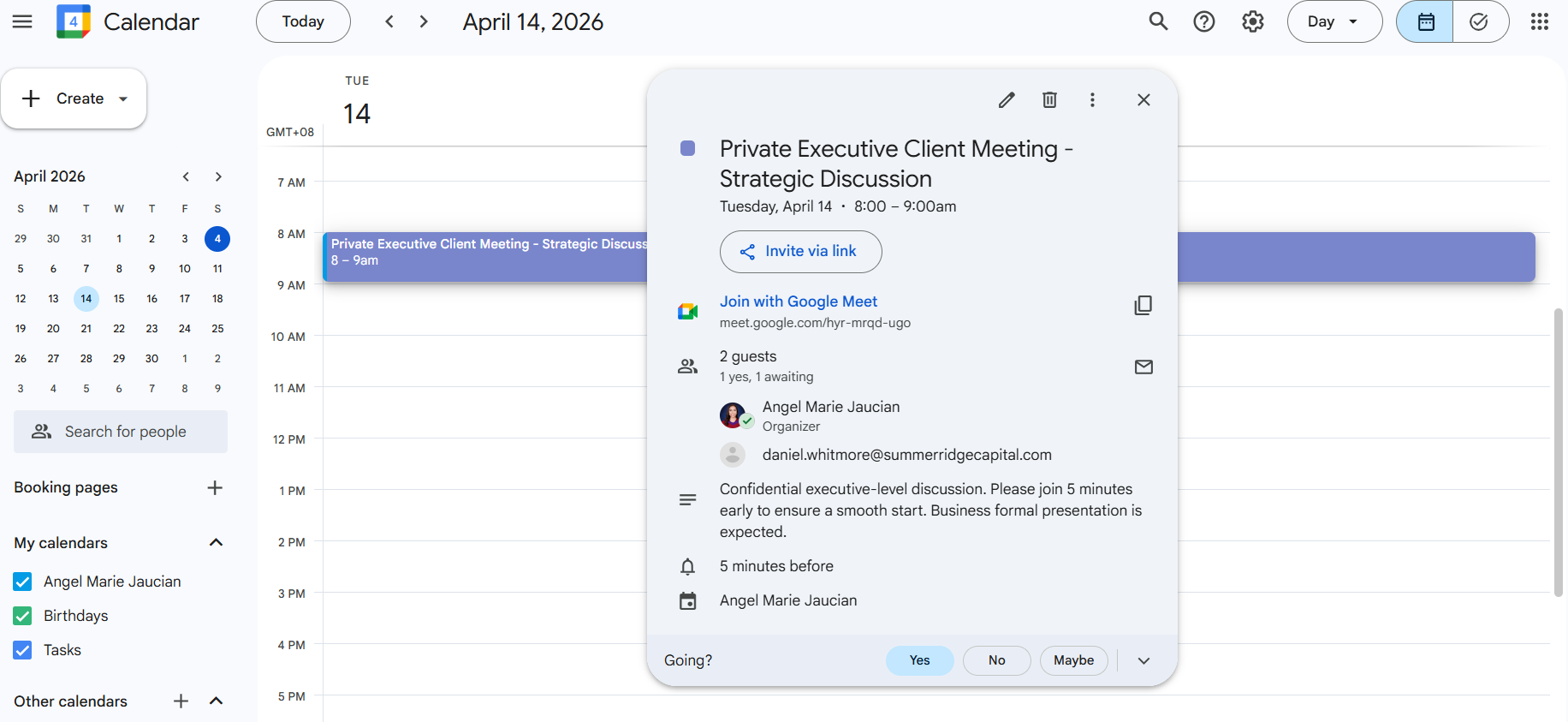Email guests using envelope icon
Image resolution: width=1568 pixels, height=722 pixels.
1143,367
